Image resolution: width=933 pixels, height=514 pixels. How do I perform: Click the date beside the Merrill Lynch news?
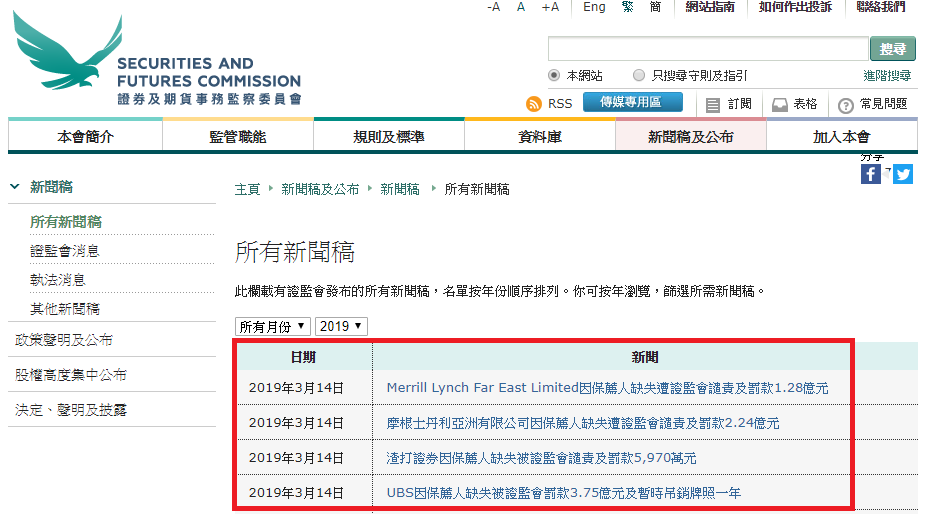tap(296, 388)
